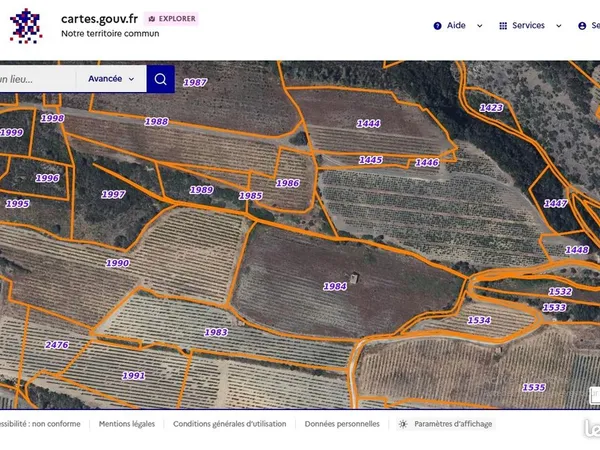Click the cartes.gouv.fr site title
The image size is (600, 450).
click(x=99, y=19)
